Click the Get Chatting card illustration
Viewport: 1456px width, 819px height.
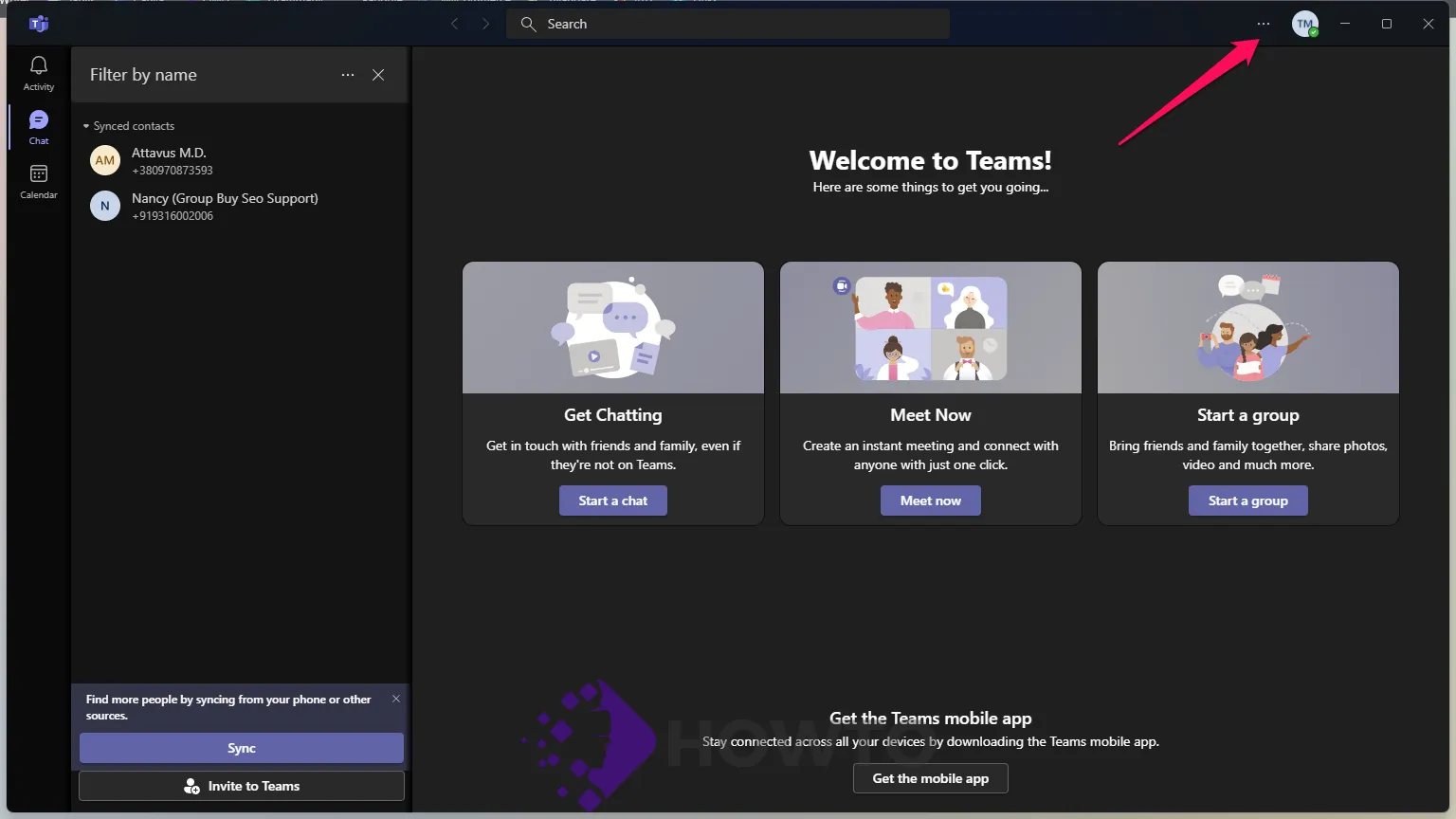pyautogui.click(x=613, y=328)
